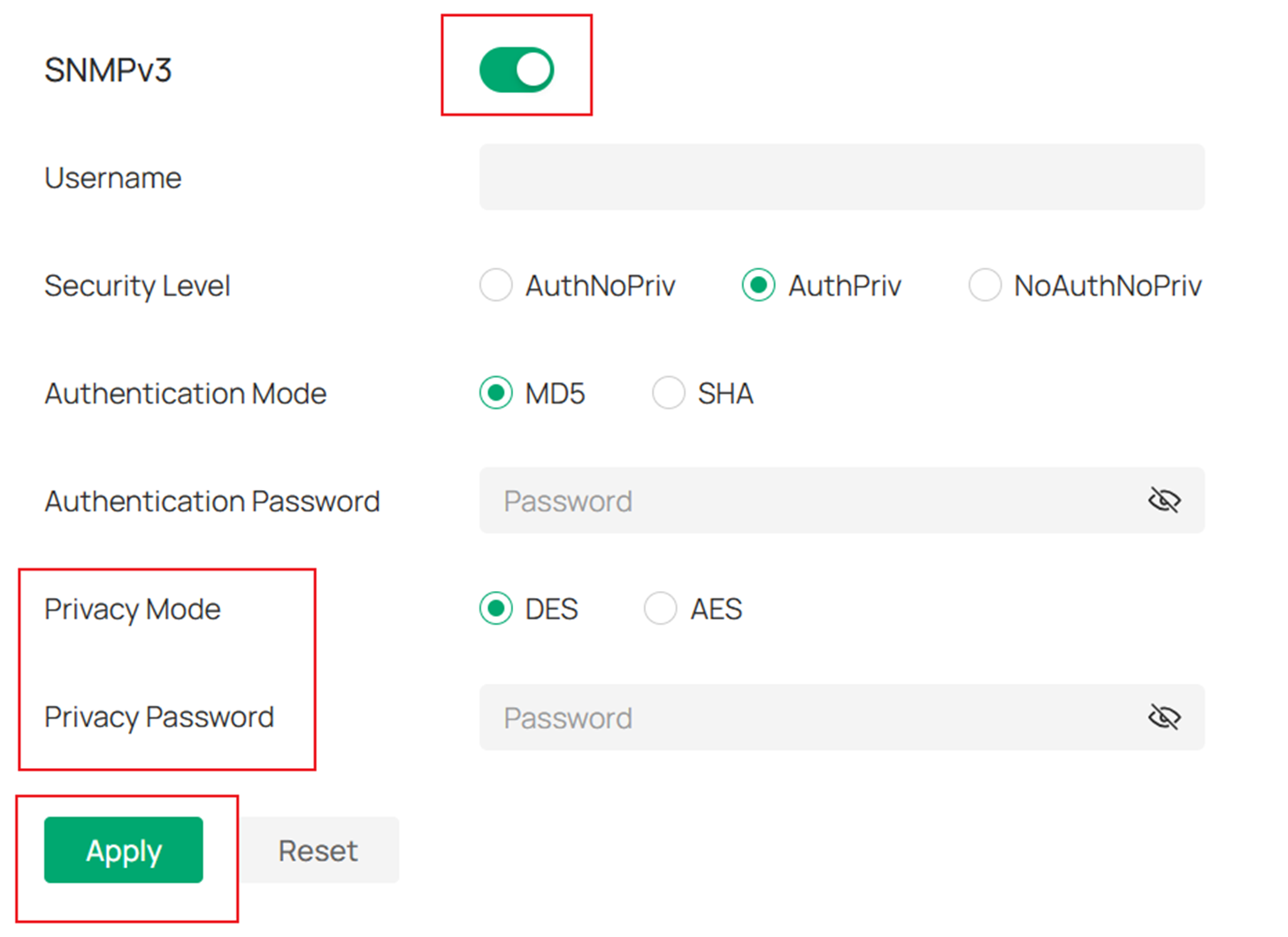Click the Privacy Password label text
Image resolution: width=1288 pixels, height=937 pixels.
click(x=159, y=718)
